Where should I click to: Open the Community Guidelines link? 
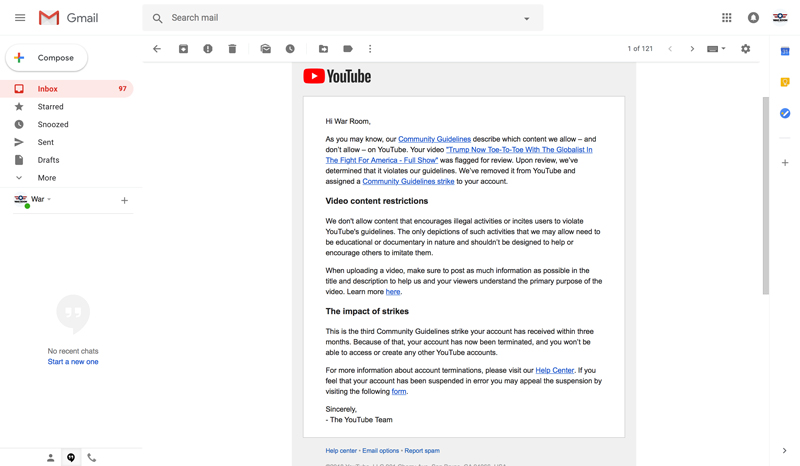tap(435, 139)
